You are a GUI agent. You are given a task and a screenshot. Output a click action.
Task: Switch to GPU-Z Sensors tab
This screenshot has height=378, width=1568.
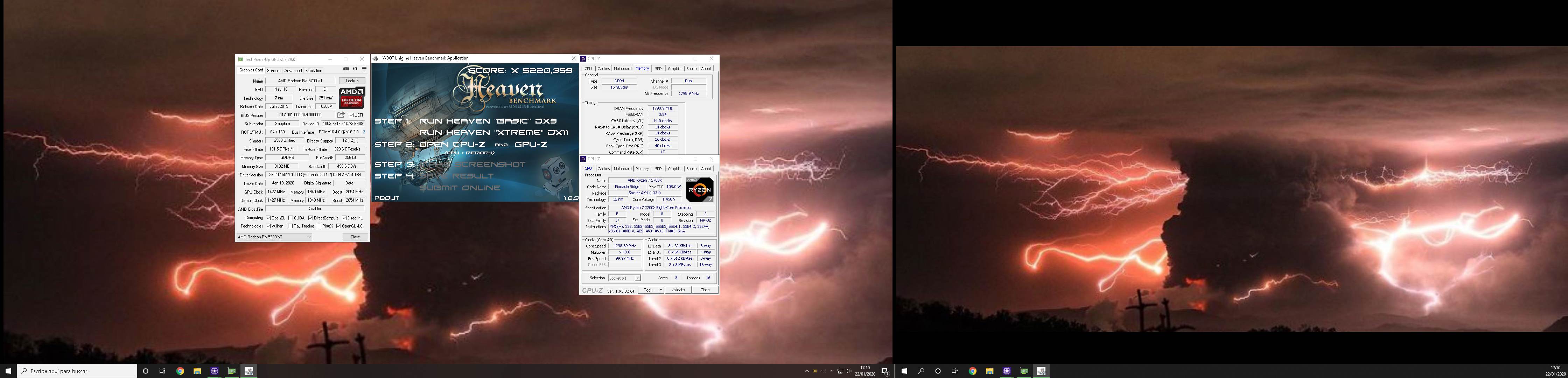point(274,71)
